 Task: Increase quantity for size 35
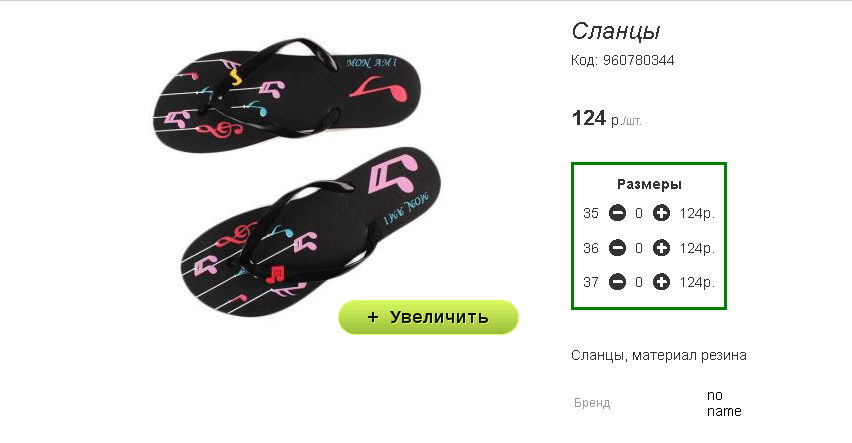661,213
